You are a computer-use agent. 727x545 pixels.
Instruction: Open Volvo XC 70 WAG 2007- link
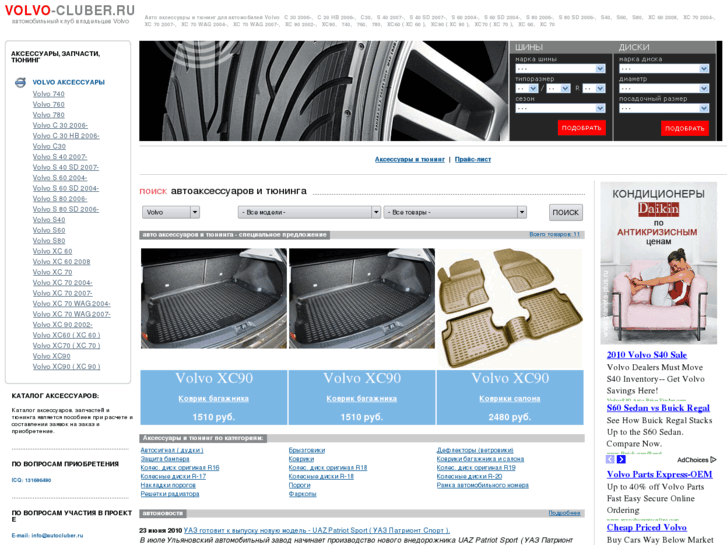tap(71, 314)
